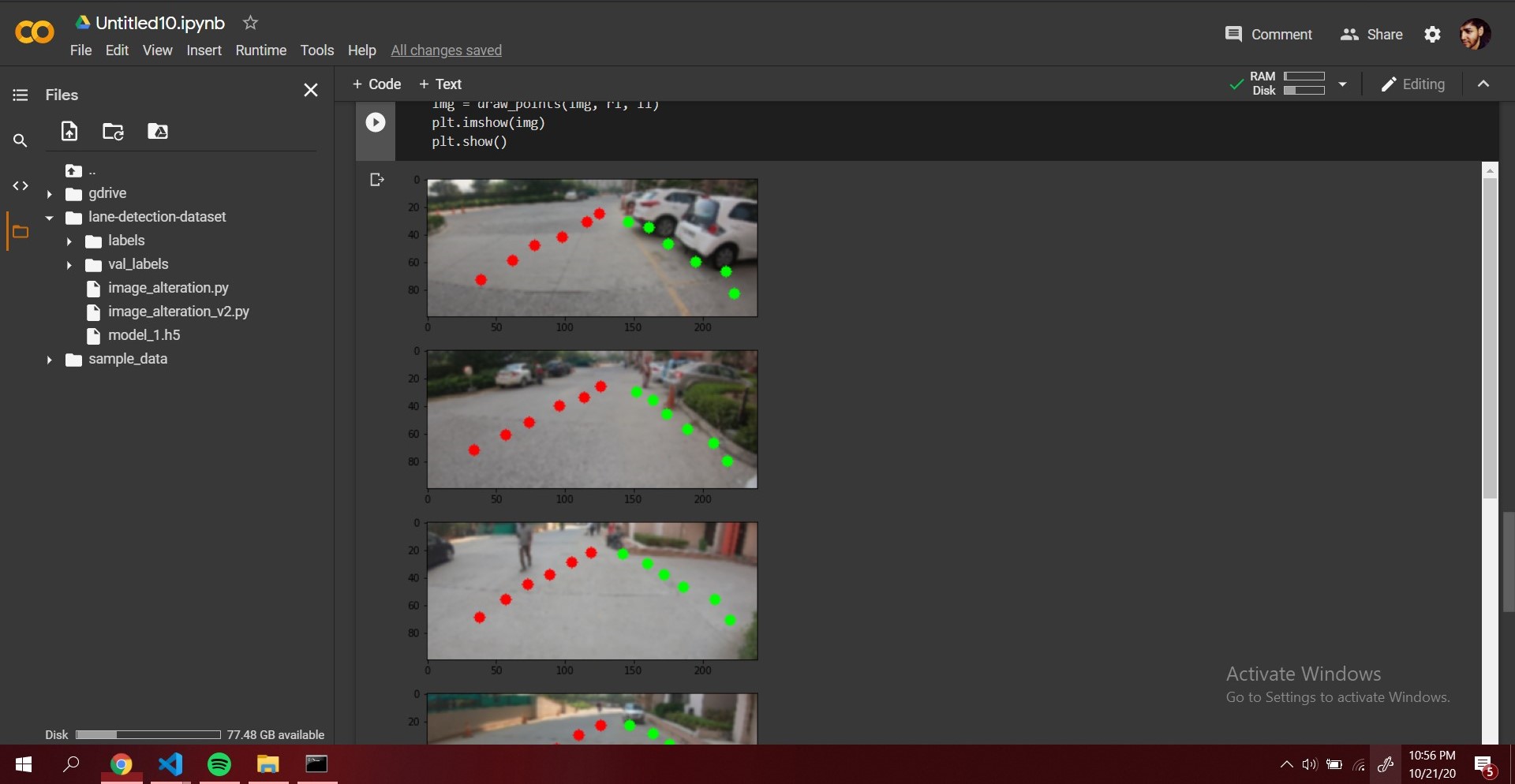Click the mount Google Drive icon
The image size is (1515, 784).
point(158,132)
